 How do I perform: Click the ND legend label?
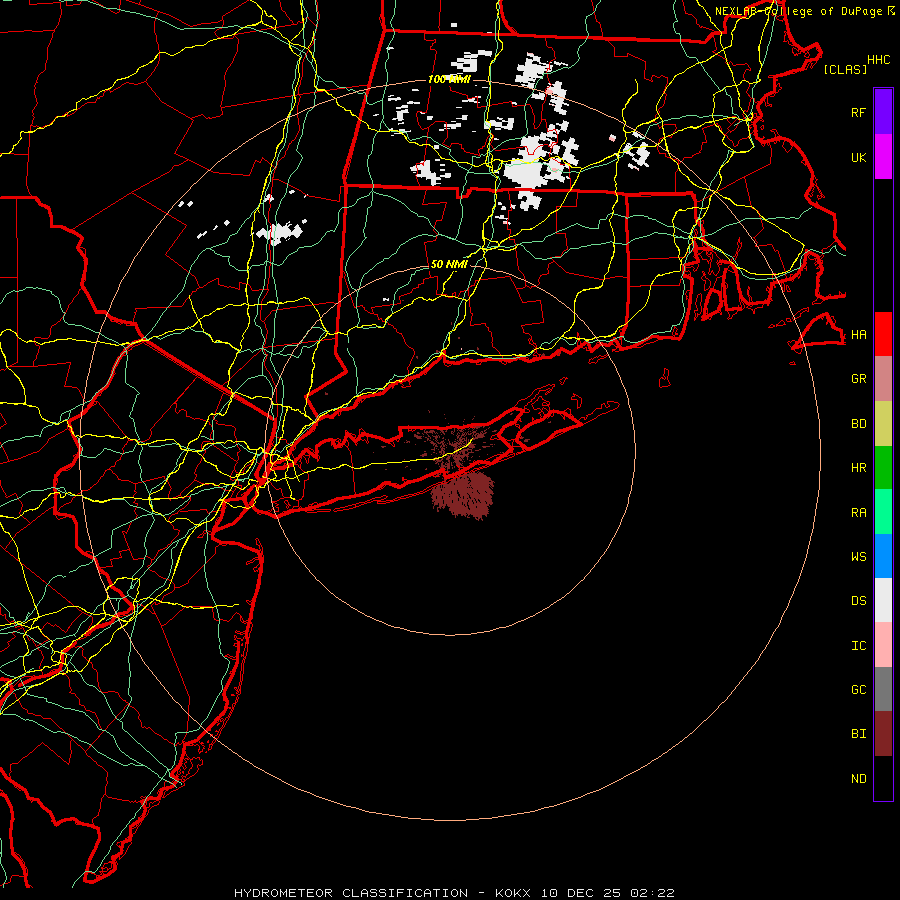(x=859, y=779)
